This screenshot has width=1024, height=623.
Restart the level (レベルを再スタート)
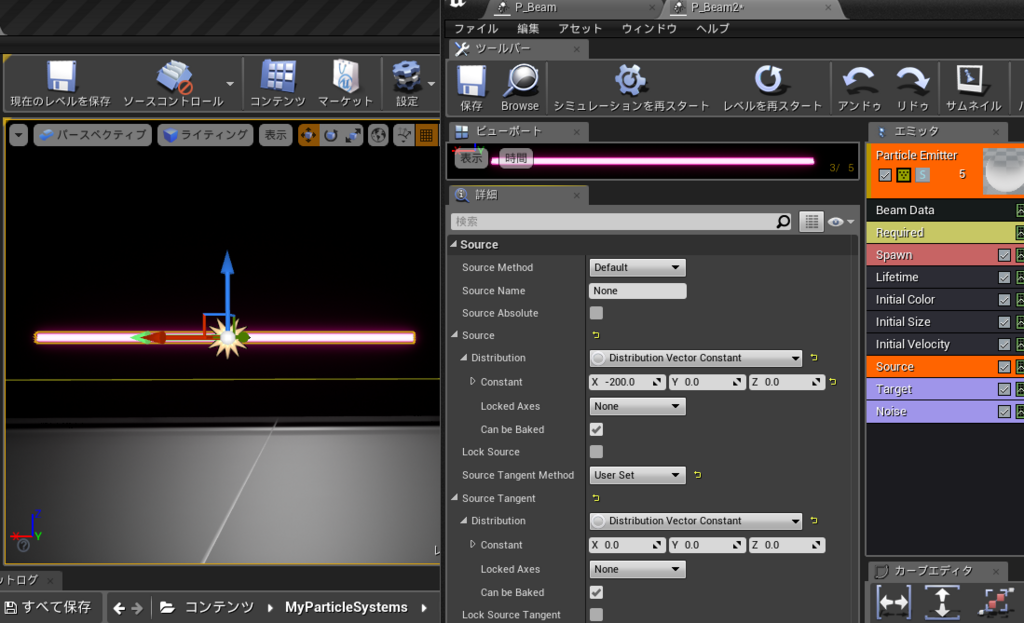[772, 88]
